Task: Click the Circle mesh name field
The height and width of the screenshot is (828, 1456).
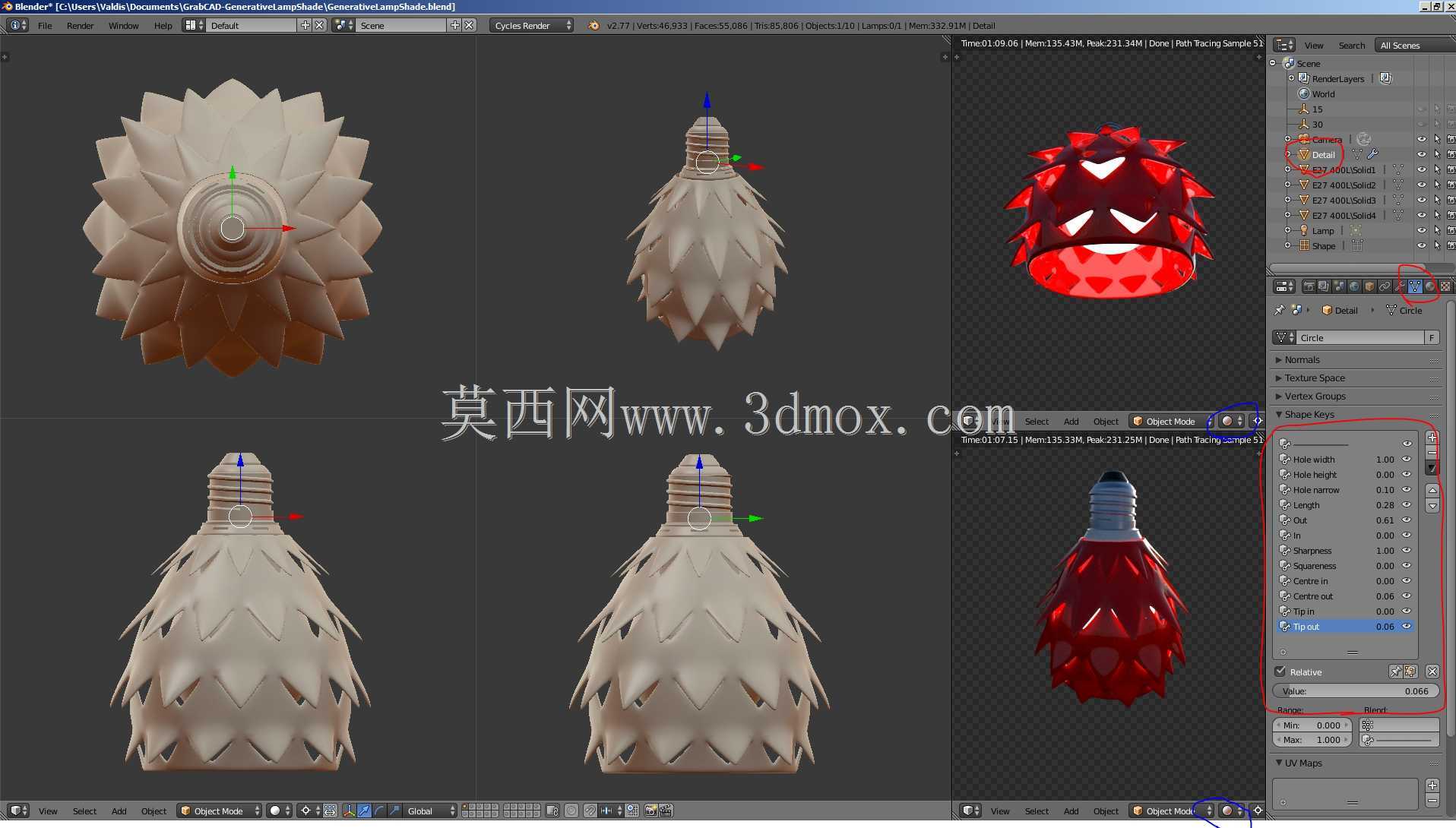Action: point(1360,337)
